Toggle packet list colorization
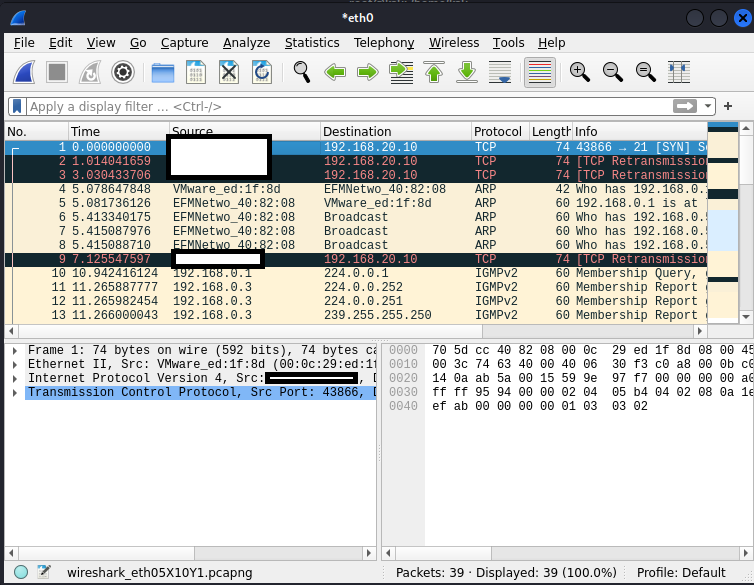The height and width of the screenshot is (585, 754). [540, 73]
